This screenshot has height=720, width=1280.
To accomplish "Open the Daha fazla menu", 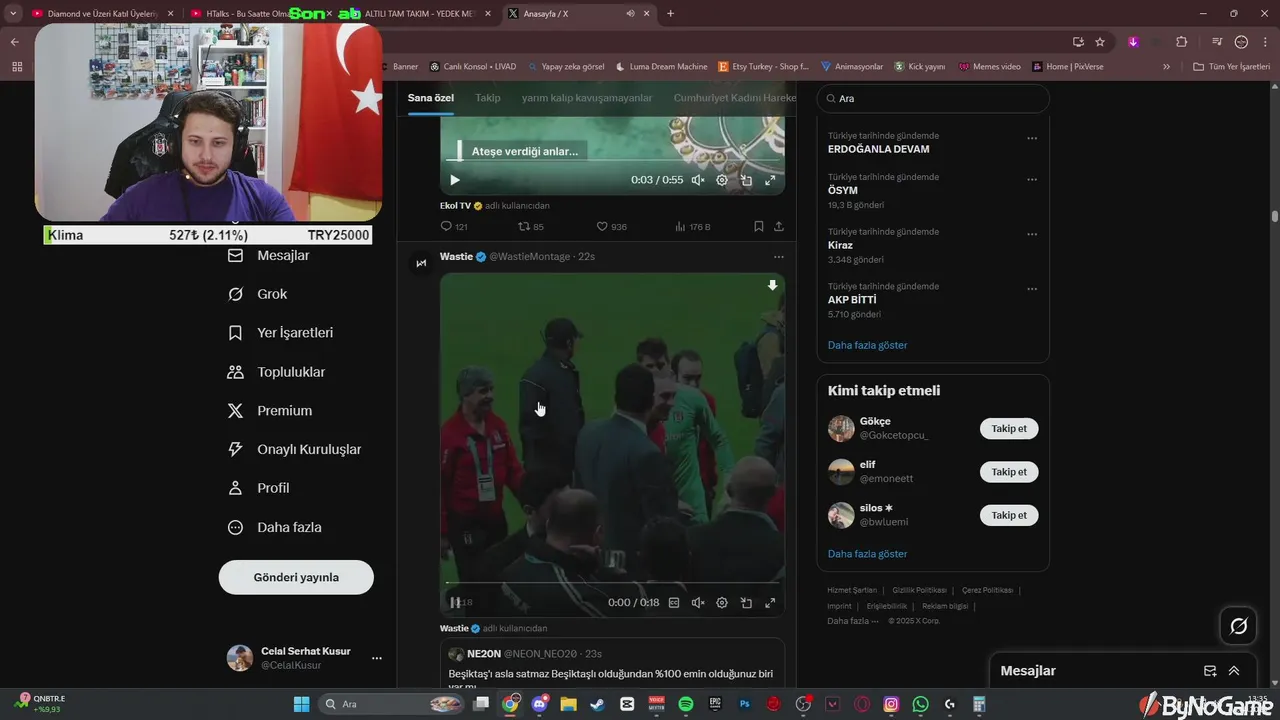I will click(x=275, y=527).
